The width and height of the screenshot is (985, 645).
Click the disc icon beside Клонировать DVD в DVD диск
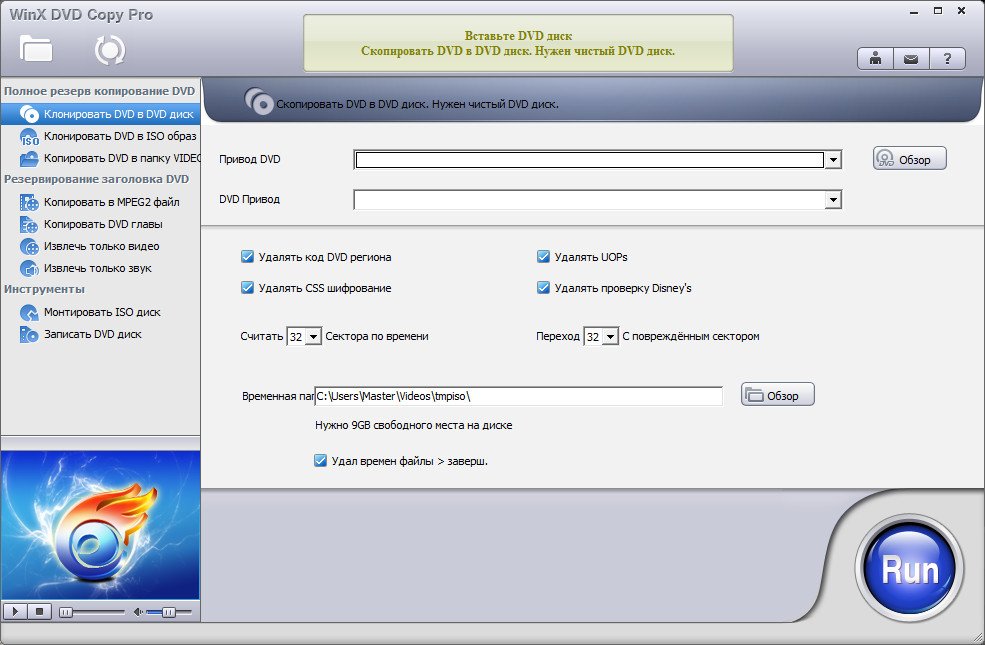point(29,114)
